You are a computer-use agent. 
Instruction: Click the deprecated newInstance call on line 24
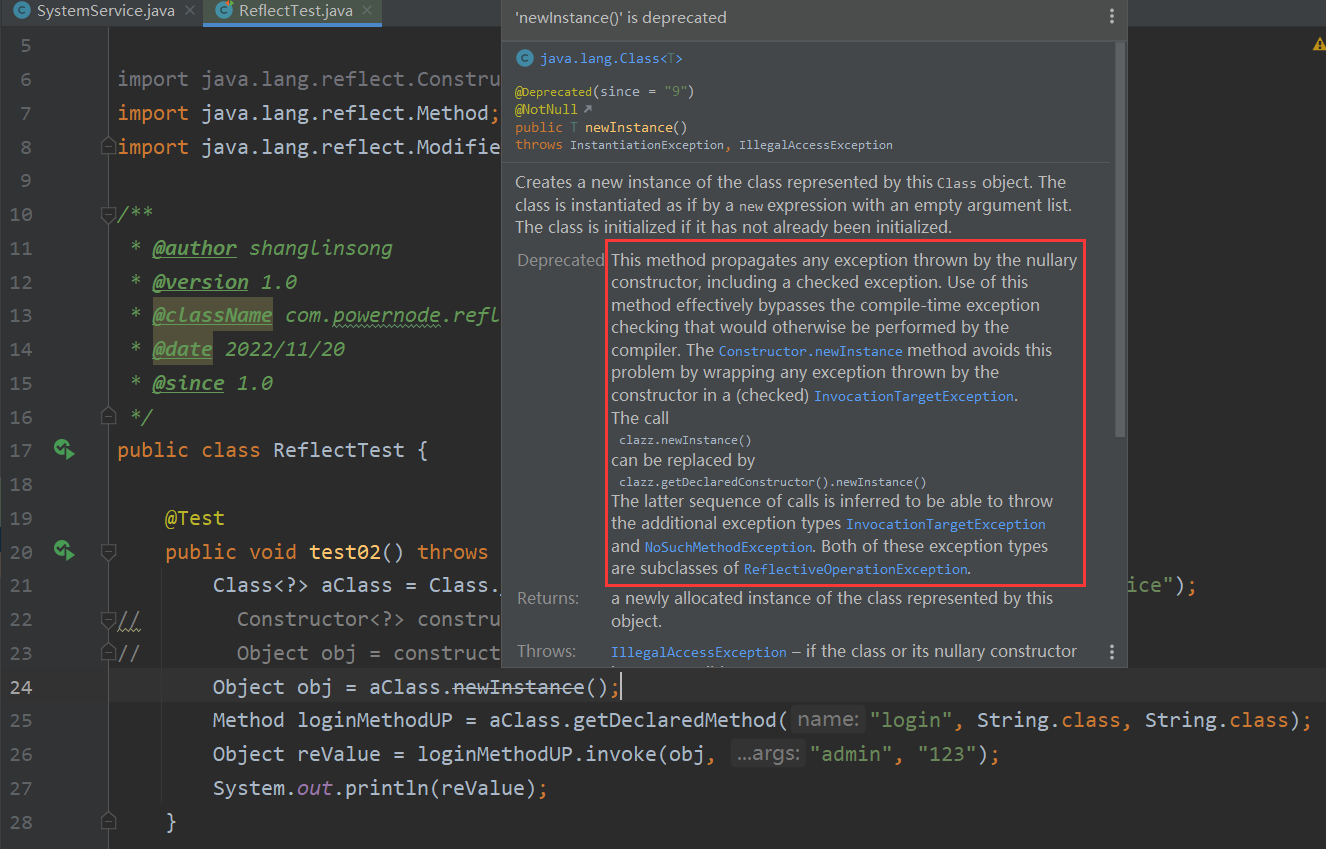click(x=518, y=687)
